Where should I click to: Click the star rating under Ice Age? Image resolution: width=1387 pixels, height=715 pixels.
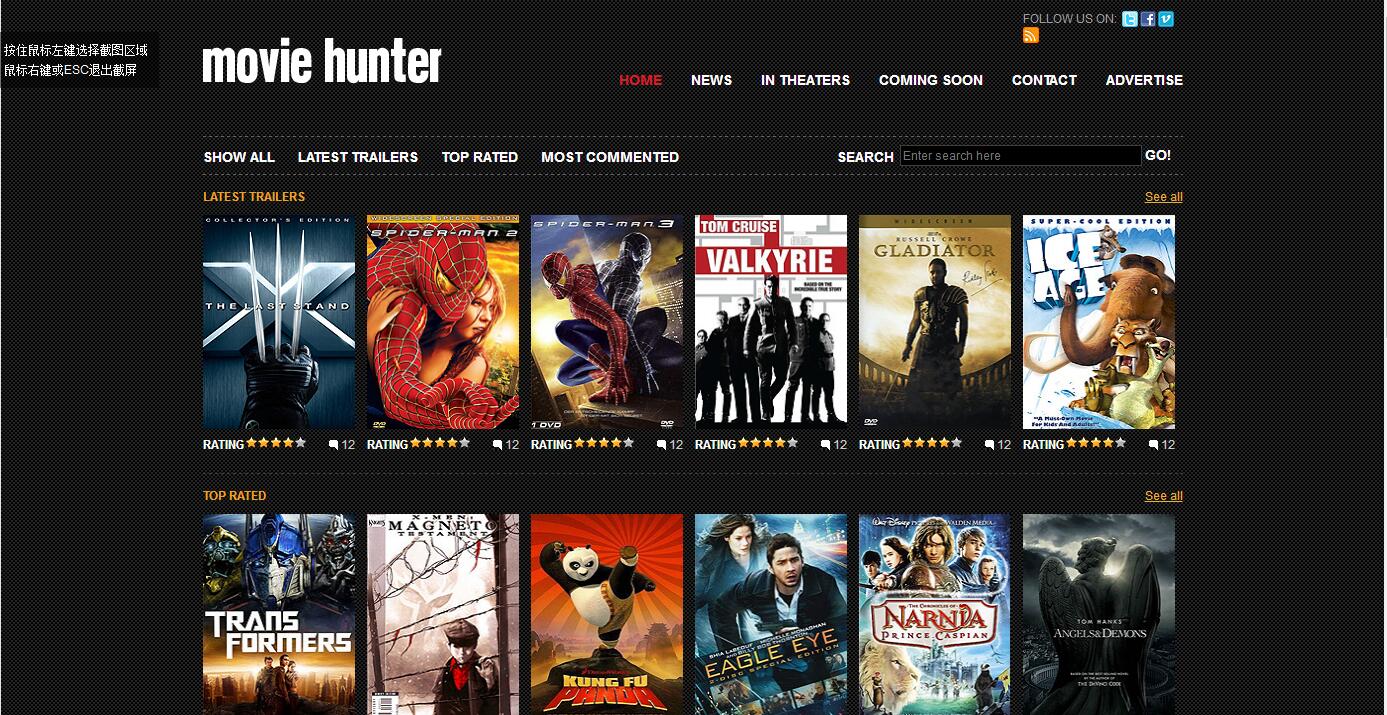pyautogui.click(x=1096, y=443)
